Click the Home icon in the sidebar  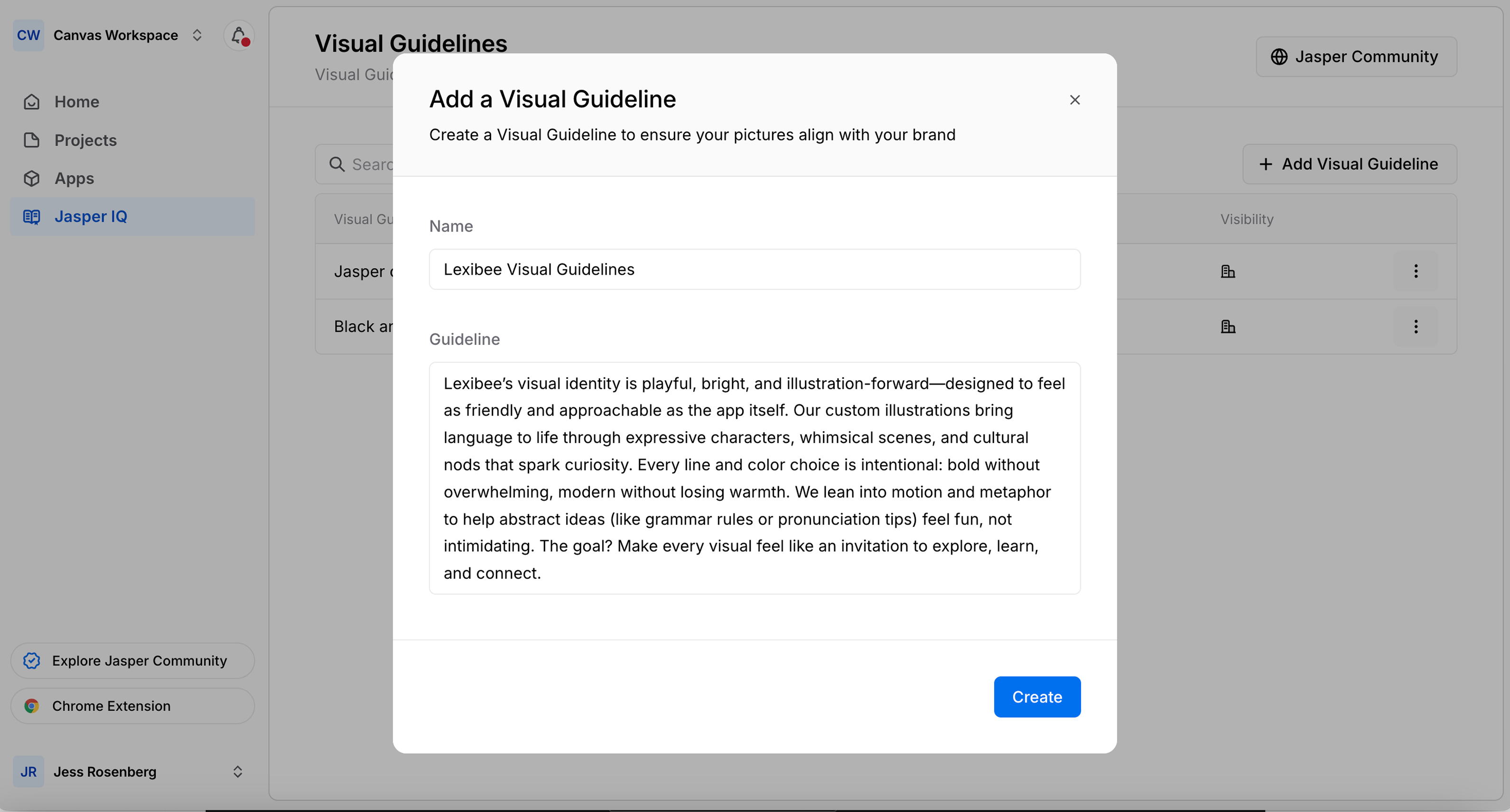pyautogui.click(x=32, y=102)
